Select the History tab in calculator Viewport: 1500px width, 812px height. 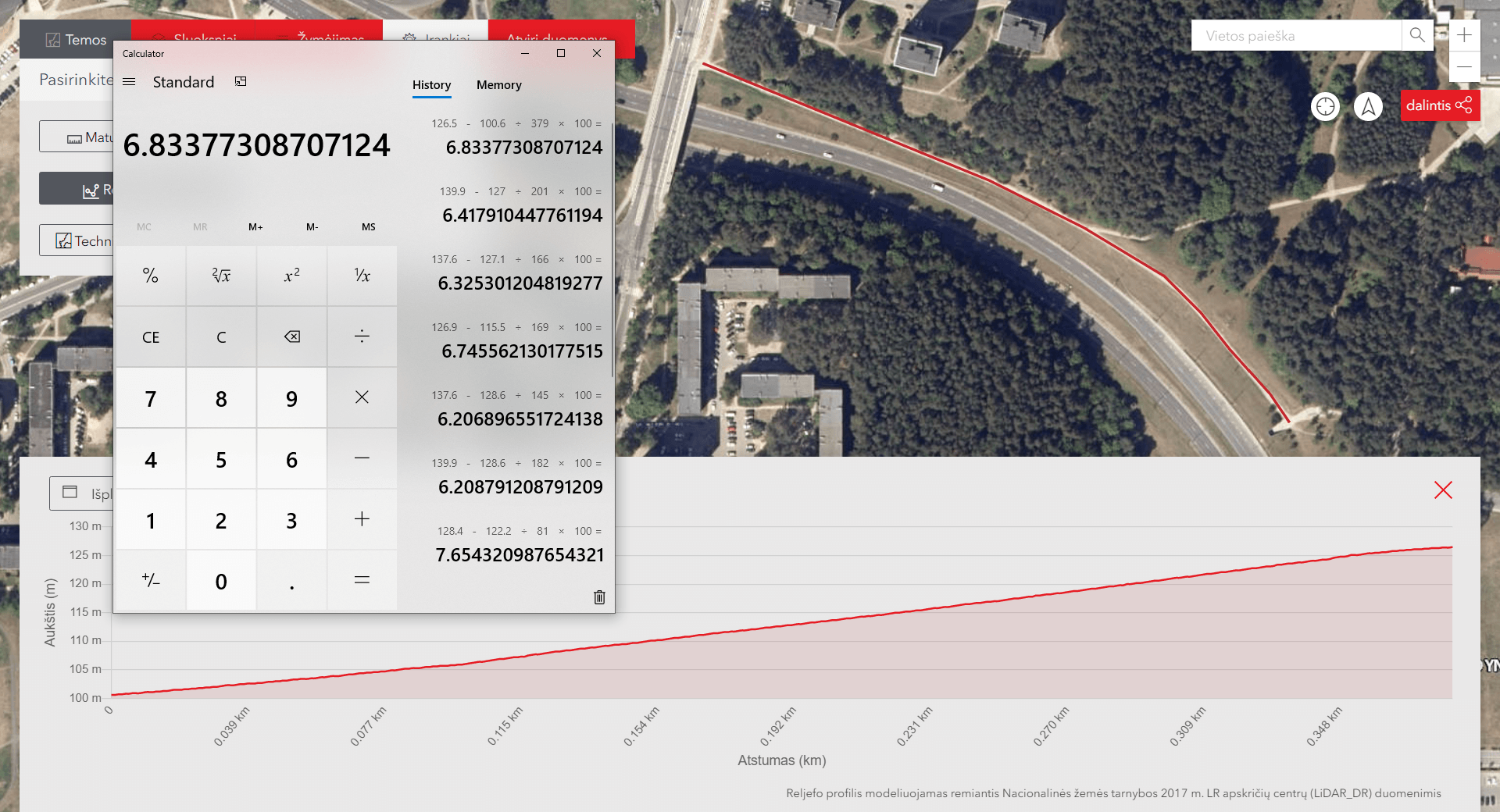click(x=431, y=85)
